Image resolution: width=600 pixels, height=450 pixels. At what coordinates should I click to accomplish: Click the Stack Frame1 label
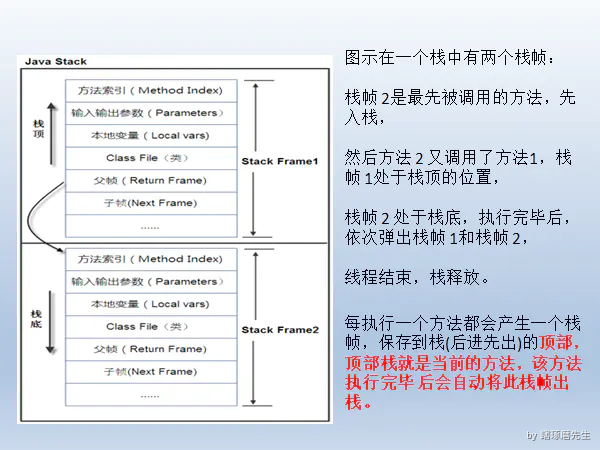[x=280, y=161]
